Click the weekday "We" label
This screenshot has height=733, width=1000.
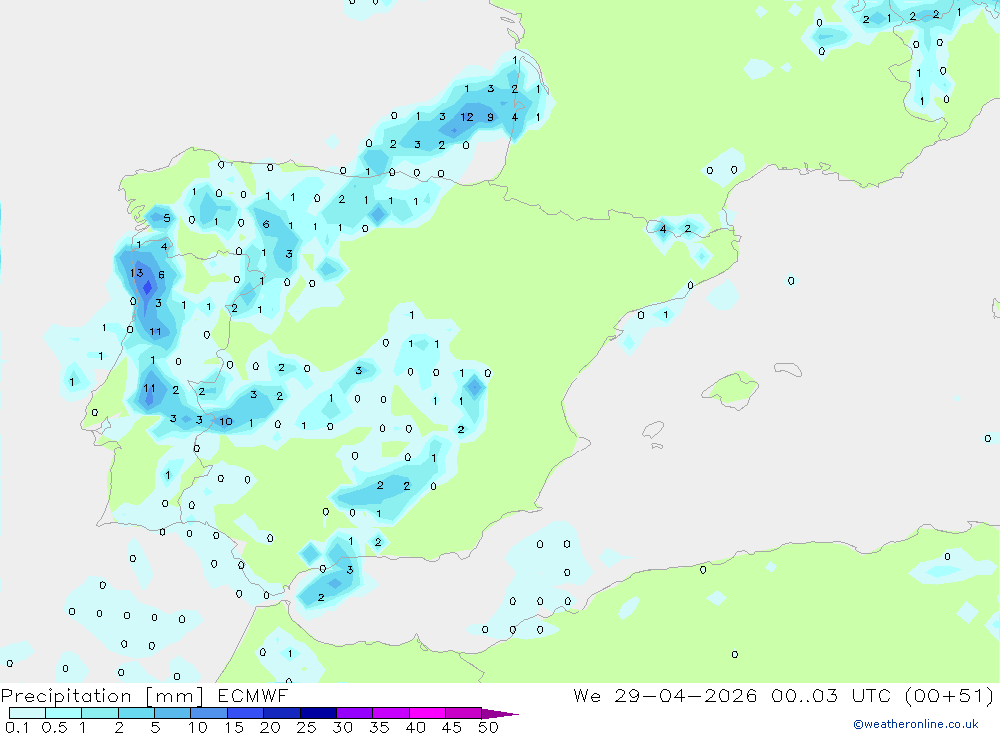587,696
